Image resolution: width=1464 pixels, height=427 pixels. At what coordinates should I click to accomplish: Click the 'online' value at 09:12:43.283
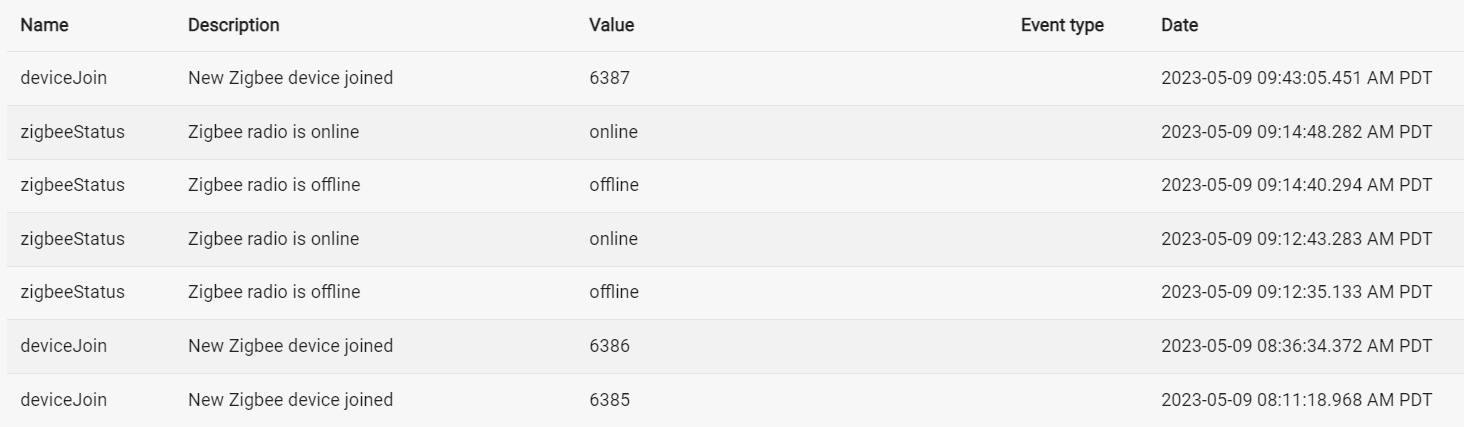pyautogui.click(x=613, y=239)
